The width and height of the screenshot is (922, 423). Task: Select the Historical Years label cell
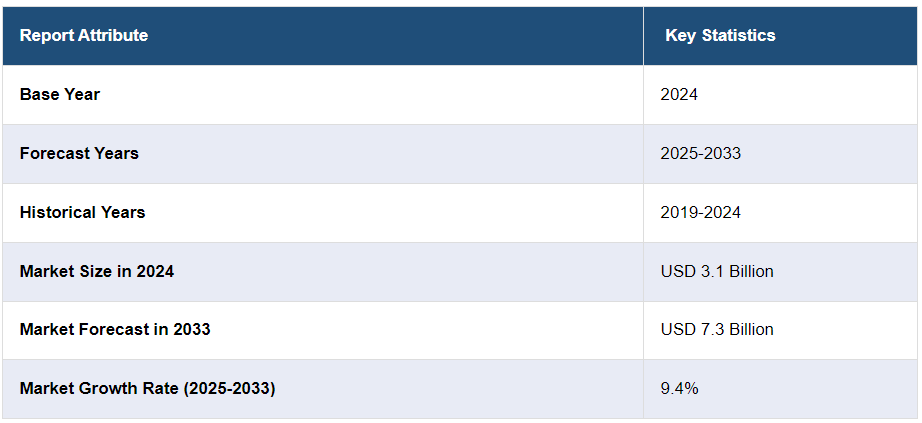point(82,212)
